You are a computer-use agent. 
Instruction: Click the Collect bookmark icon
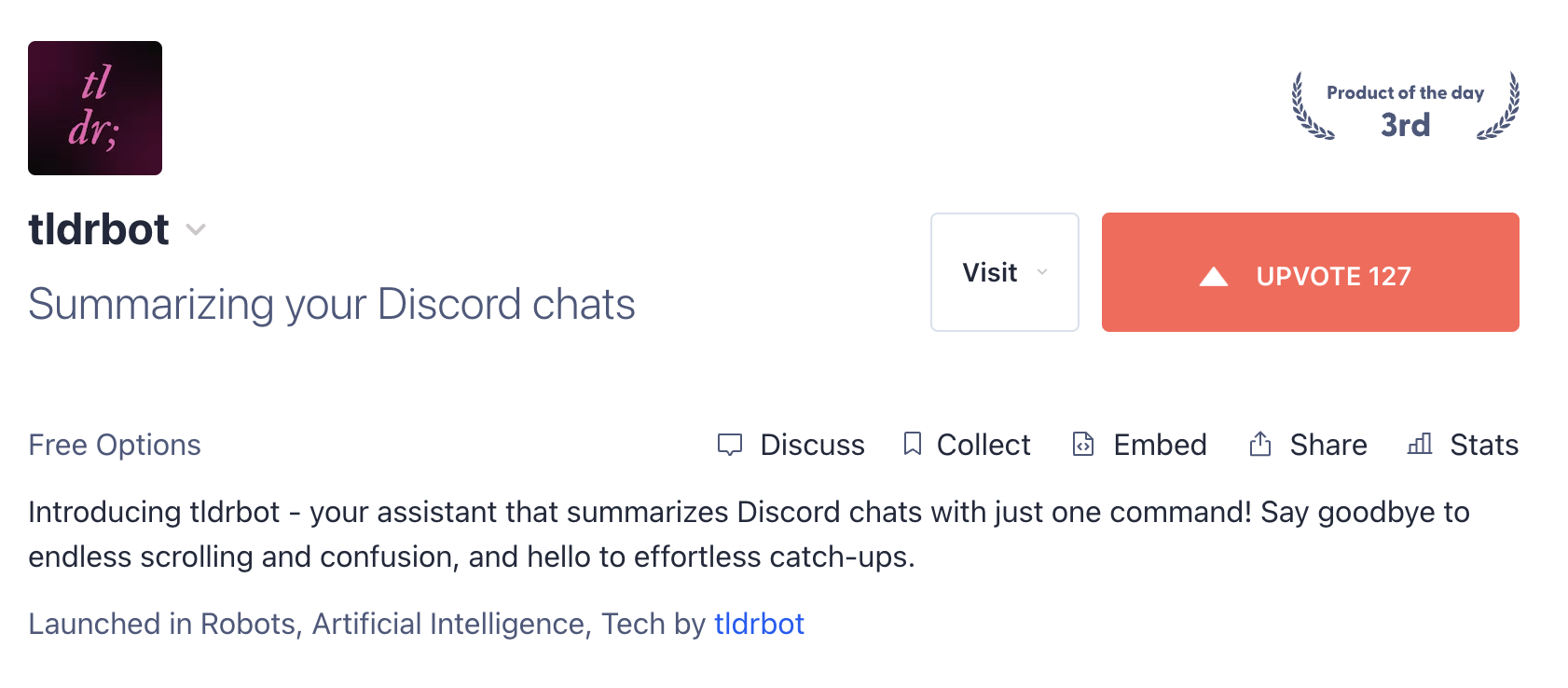(x=913, y=444)
